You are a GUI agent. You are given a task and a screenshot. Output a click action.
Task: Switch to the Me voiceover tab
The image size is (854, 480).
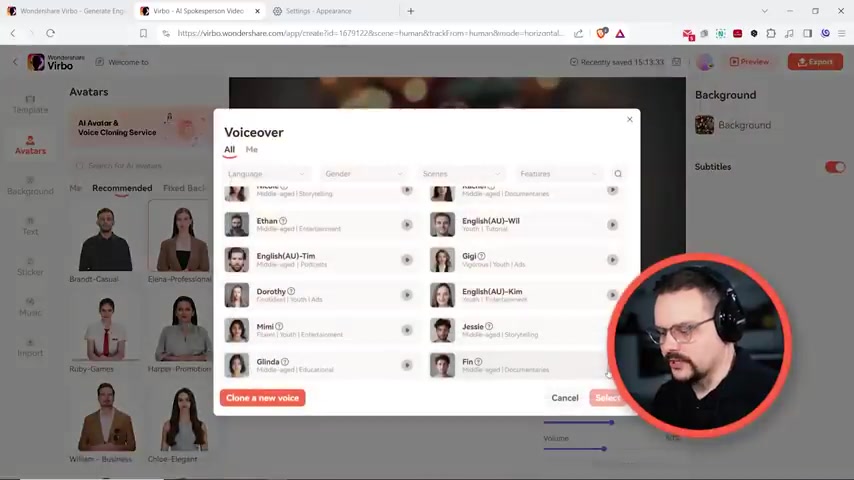[x=252, y=150]
